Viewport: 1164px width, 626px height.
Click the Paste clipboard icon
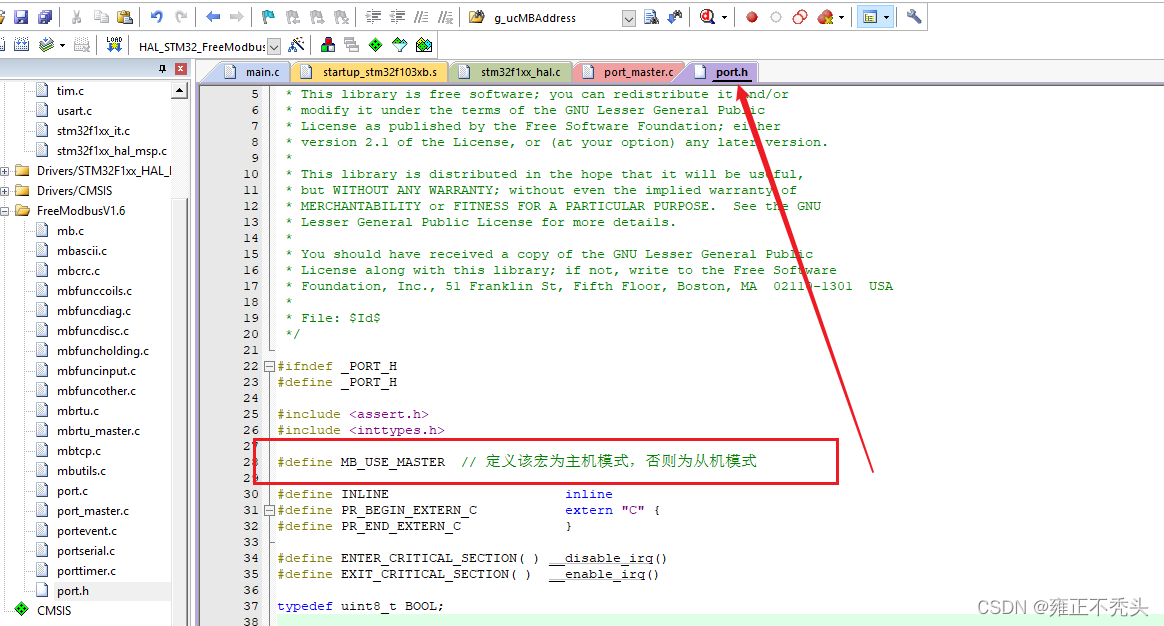(125, 17)
